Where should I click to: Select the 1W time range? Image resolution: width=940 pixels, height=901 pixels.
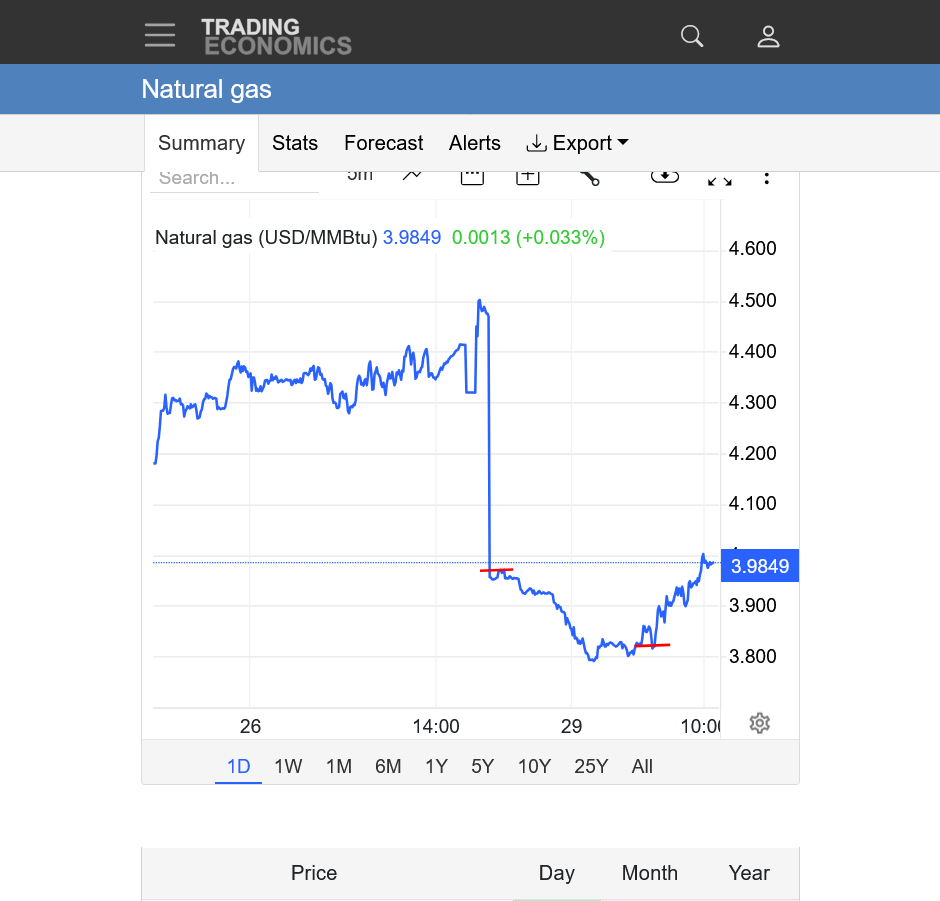pos(288,766)
